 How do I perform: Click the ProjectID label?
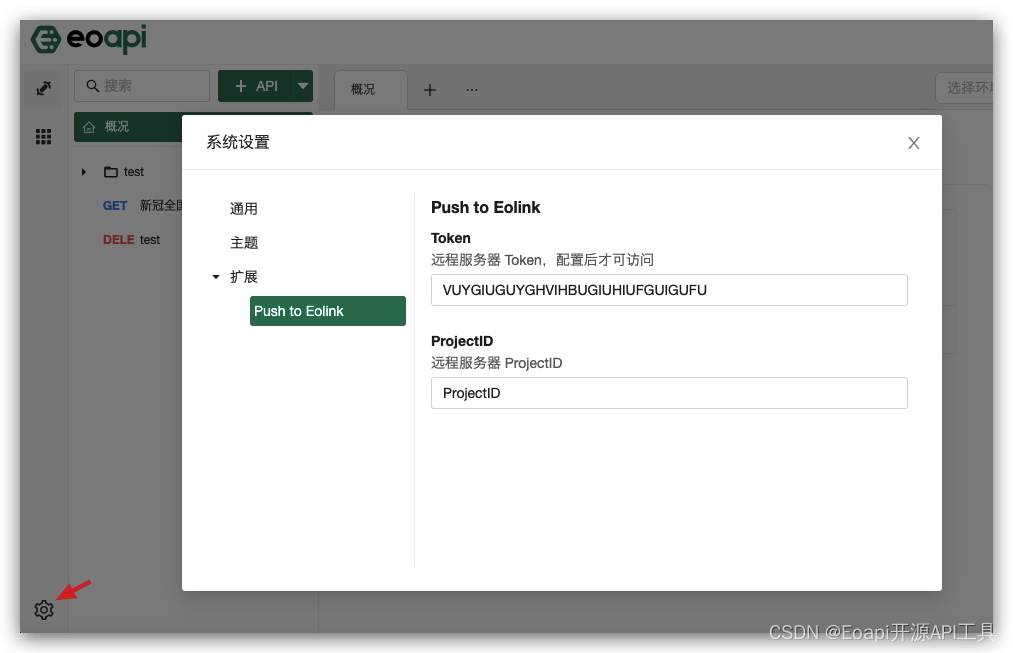(462, 341)
